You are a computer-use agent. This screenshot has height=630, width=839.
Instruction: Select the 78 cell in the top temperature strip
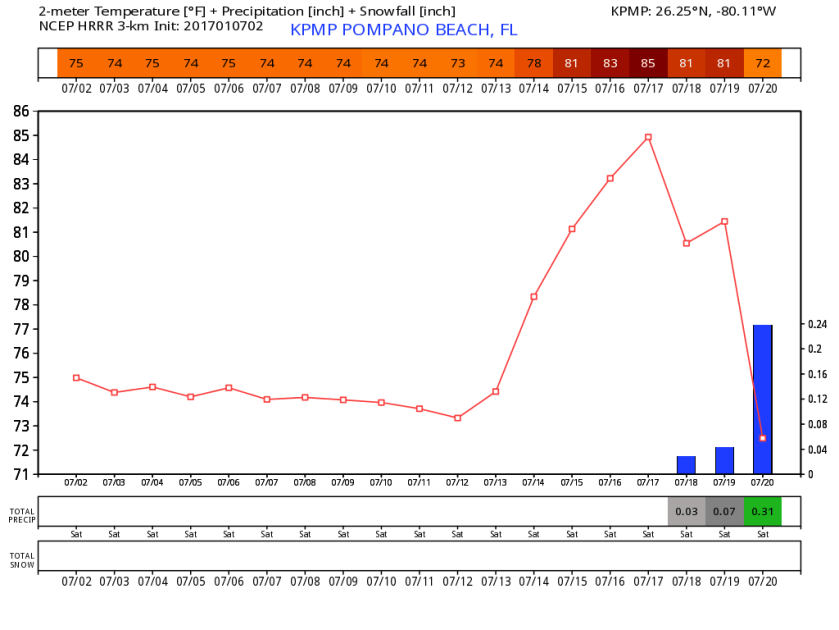534,63
